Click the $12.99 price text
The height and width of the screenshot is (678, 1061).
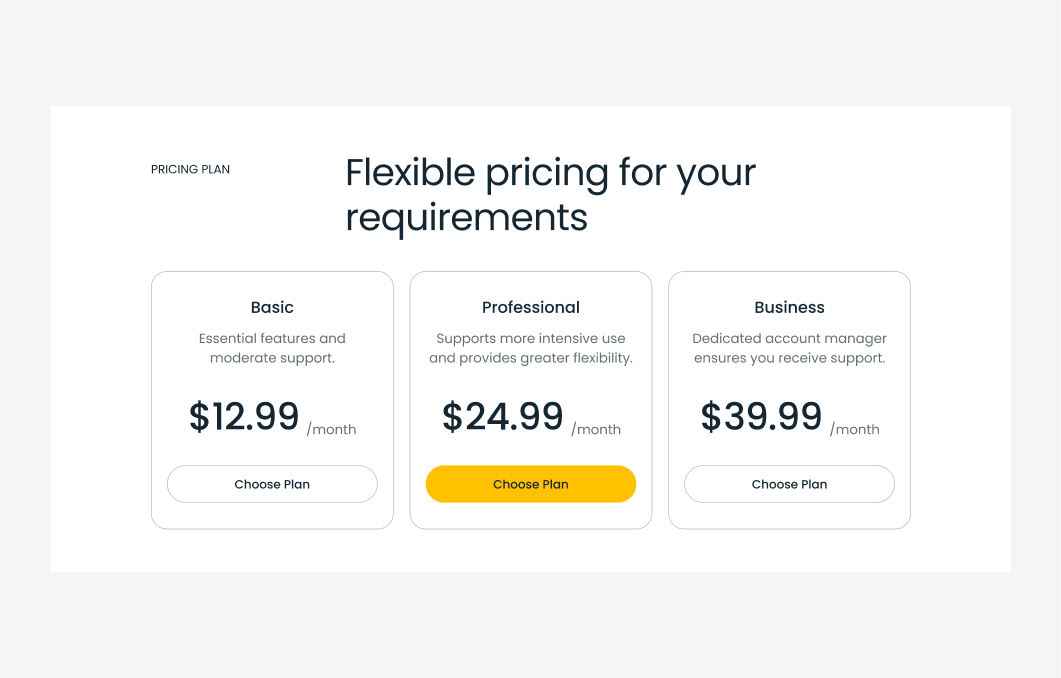click(x=245, y=416)
